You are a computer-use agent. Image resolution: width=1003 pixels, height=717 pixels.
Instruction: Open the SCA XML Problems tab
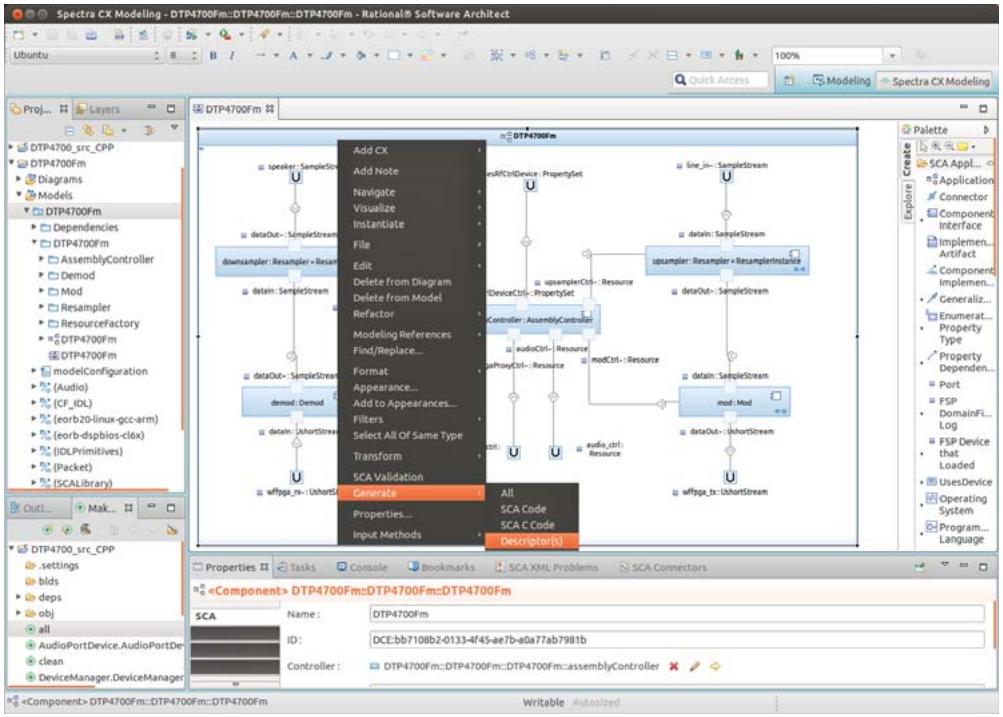pyautogui.click(x=546, y=567)
